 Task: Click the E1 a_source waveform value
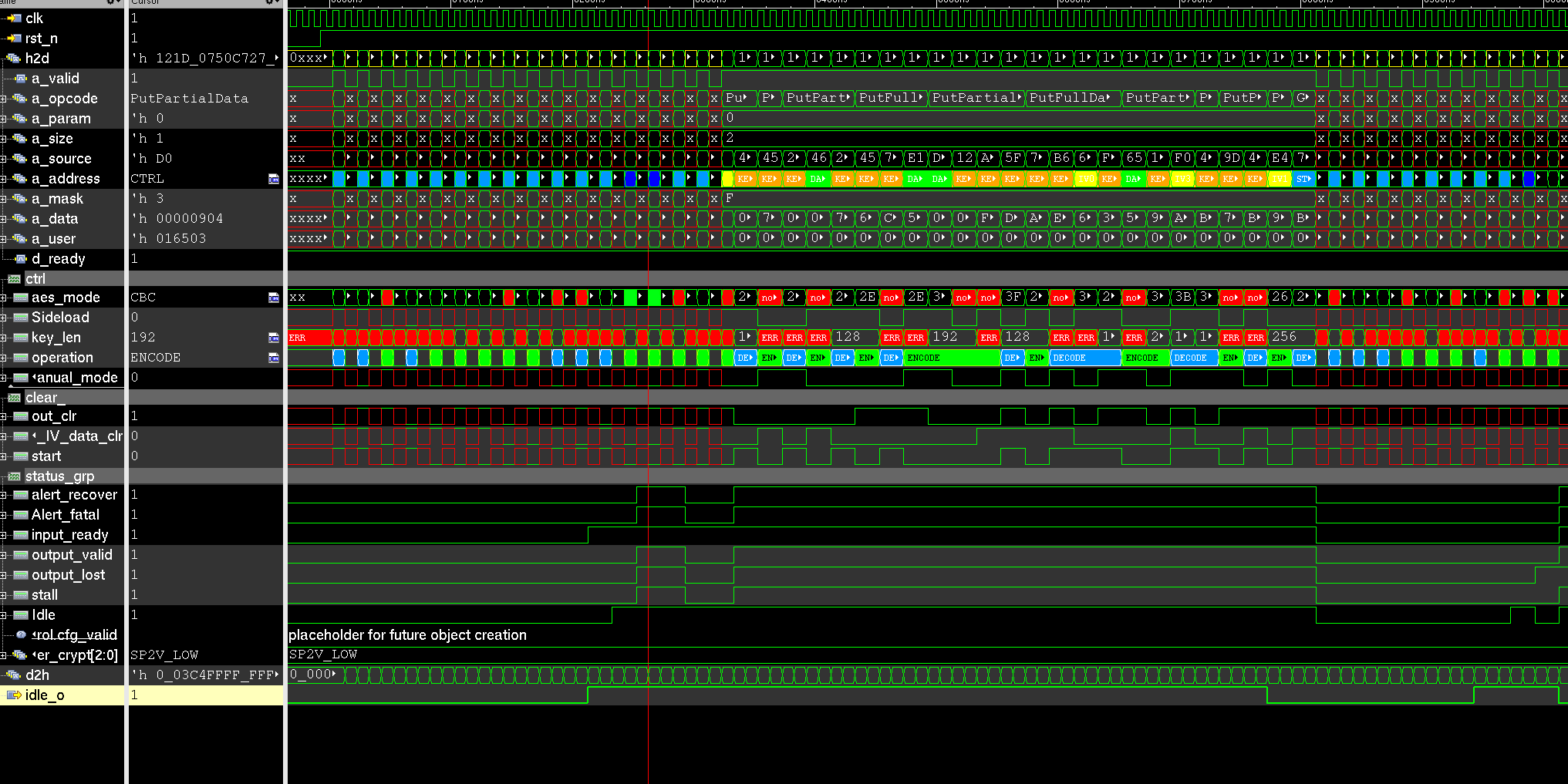[915, 158]
